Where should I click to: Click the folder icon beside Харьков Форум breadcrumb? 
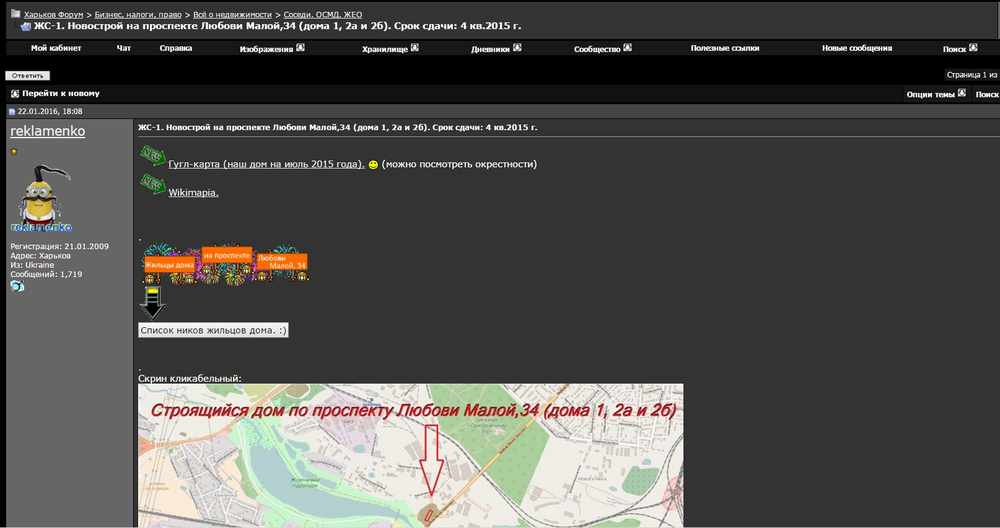pyautogui.click(x=16, y=14)
